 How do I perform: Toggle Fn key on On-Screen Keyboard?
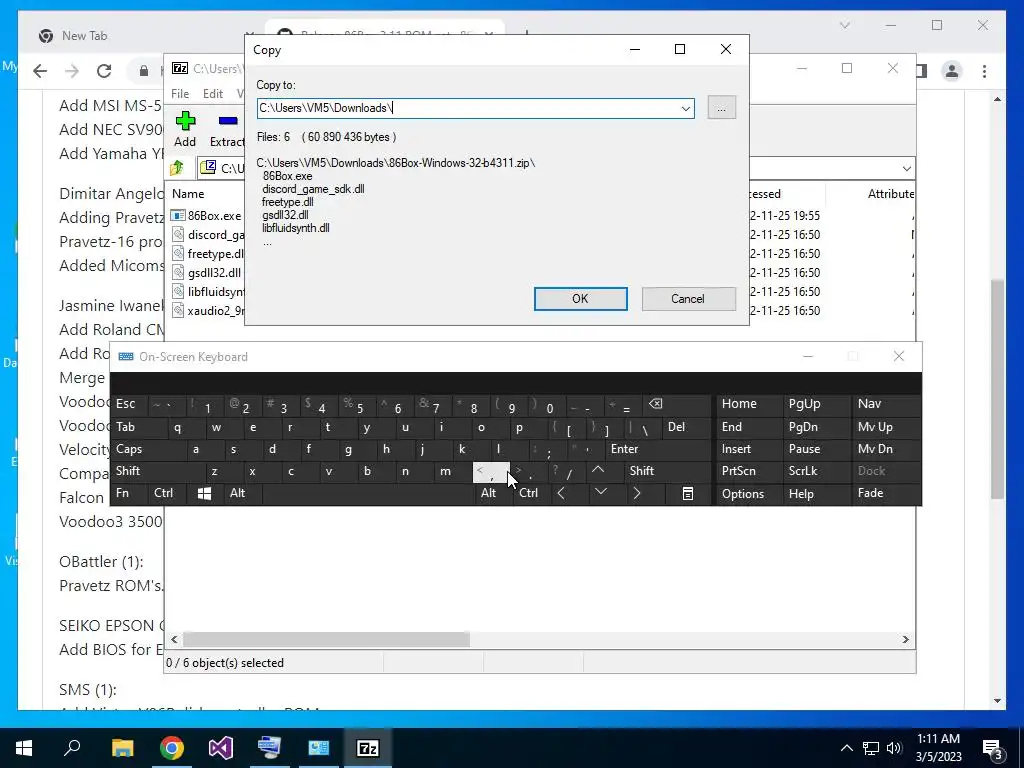click(122, 494)
